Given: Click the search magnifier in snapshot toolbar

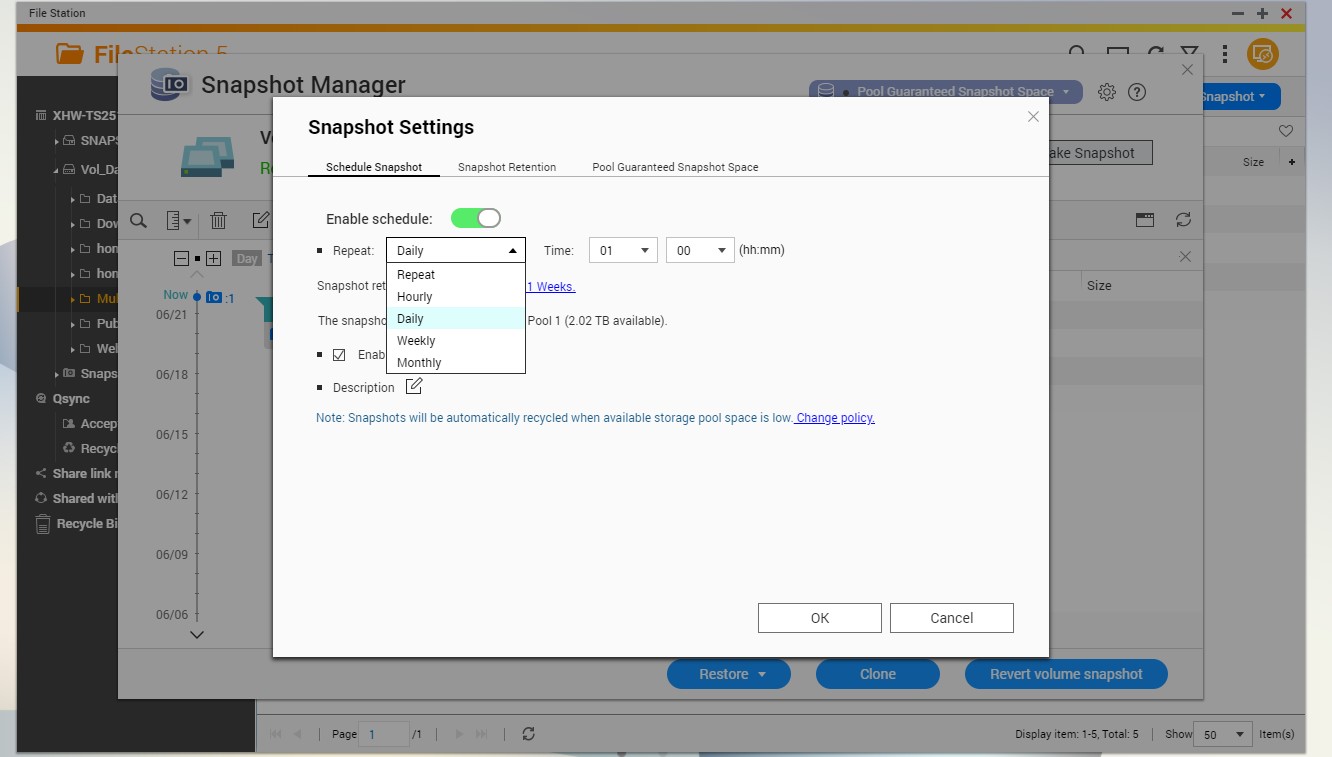Looking at the screenshot, I should 139,221.
